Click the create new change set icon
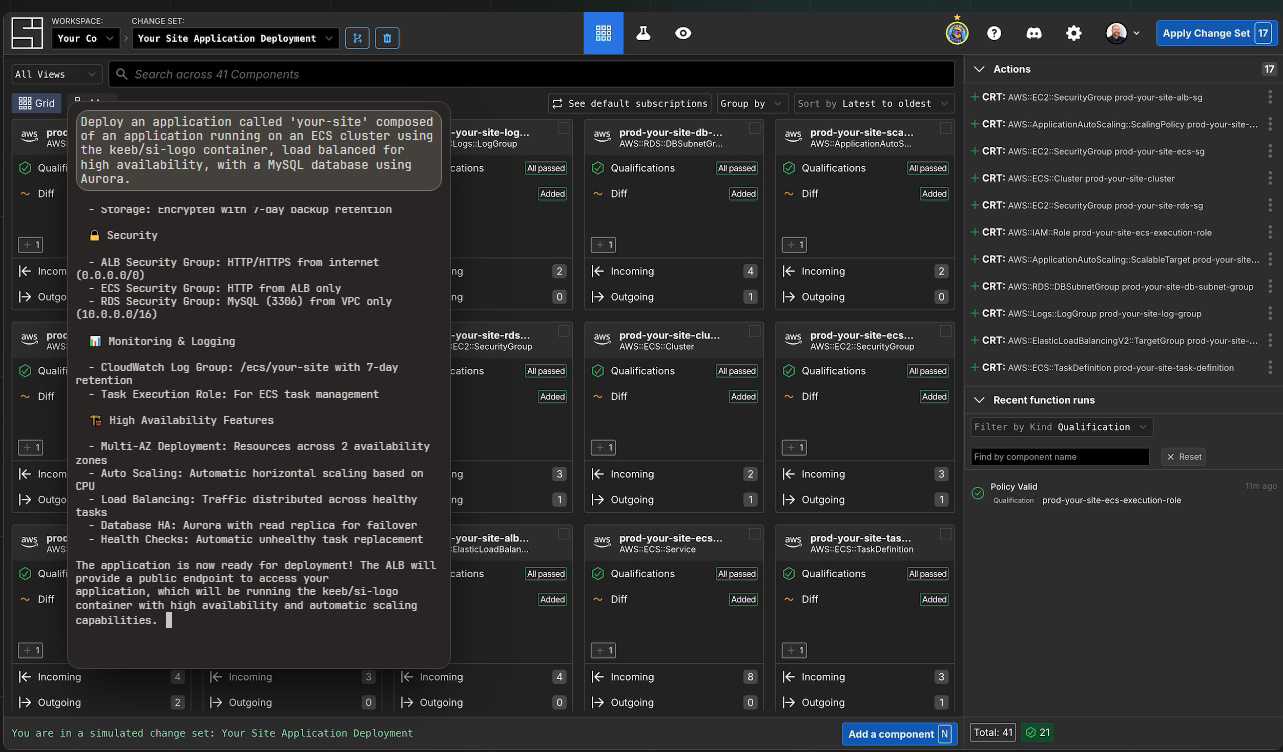The width and height of the screenshot is (1283, 752). [357, 38]
